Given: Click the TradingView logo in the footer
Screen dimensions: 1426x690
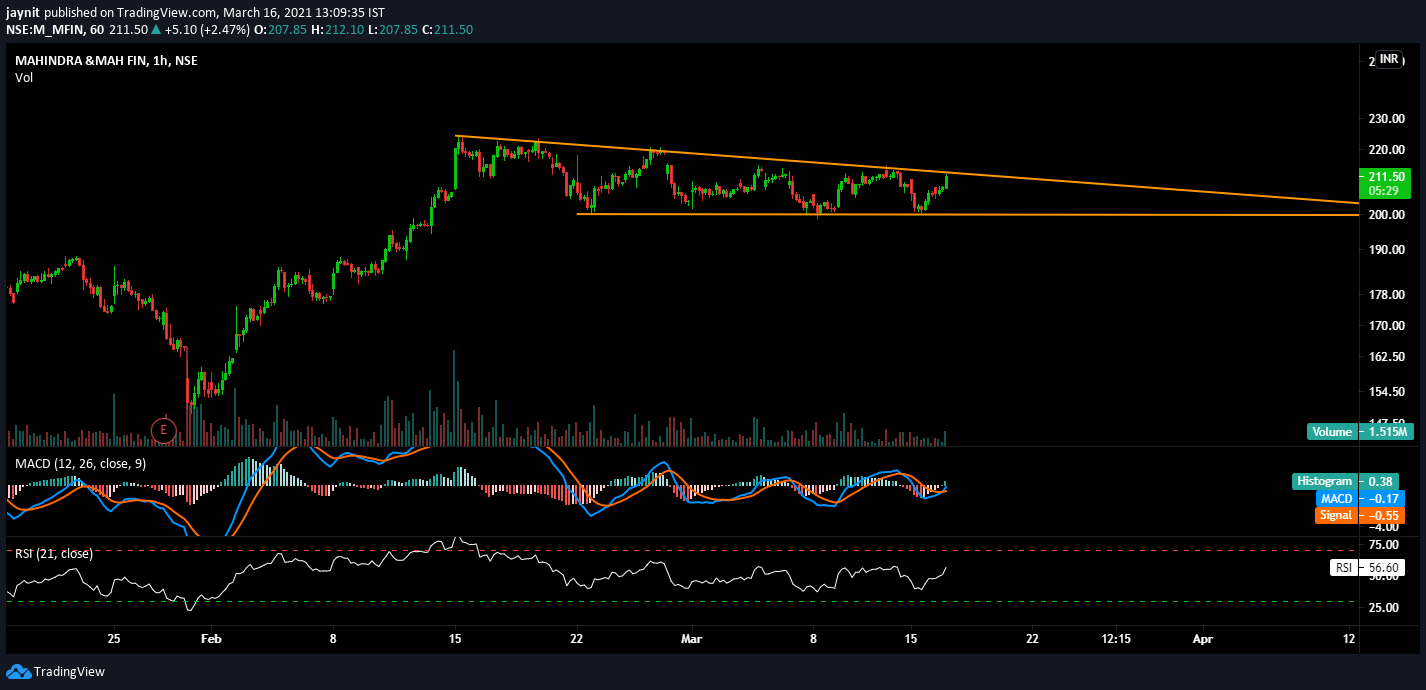Looking at the screenshot, I should (56, 671).
